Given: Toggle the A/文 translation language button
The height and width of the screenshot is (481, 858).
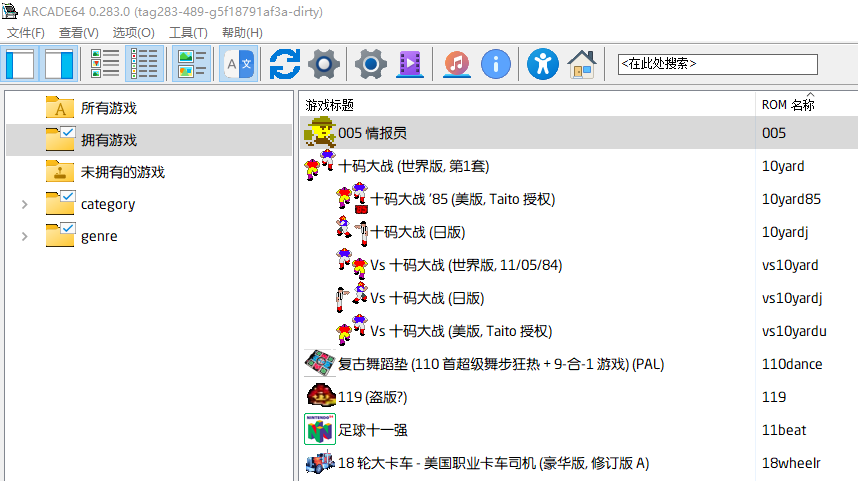Looking at the screenshot, I should click(x=239, y=64).
